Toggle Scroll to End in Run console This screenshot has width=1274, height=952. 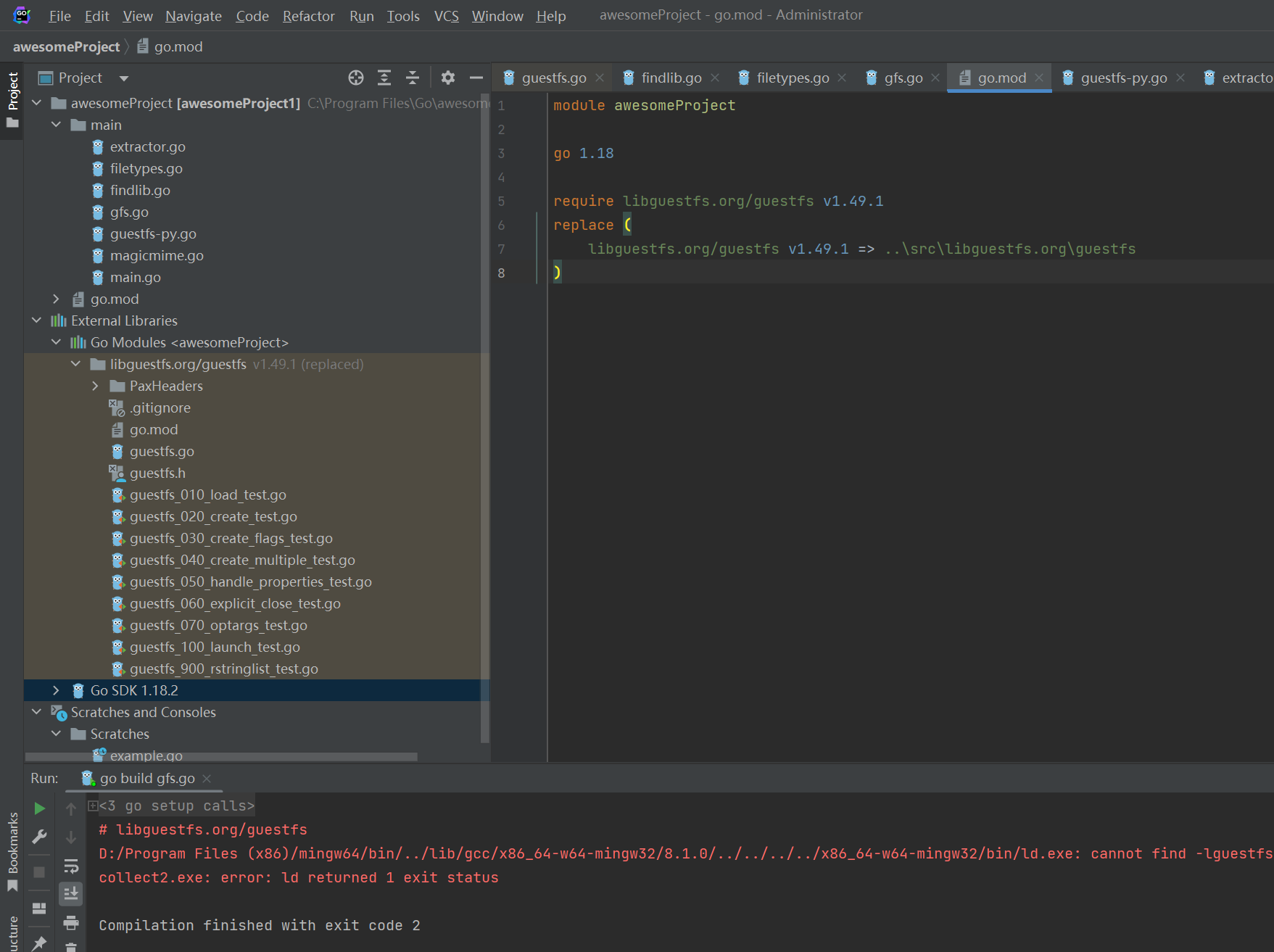(71, 893)
